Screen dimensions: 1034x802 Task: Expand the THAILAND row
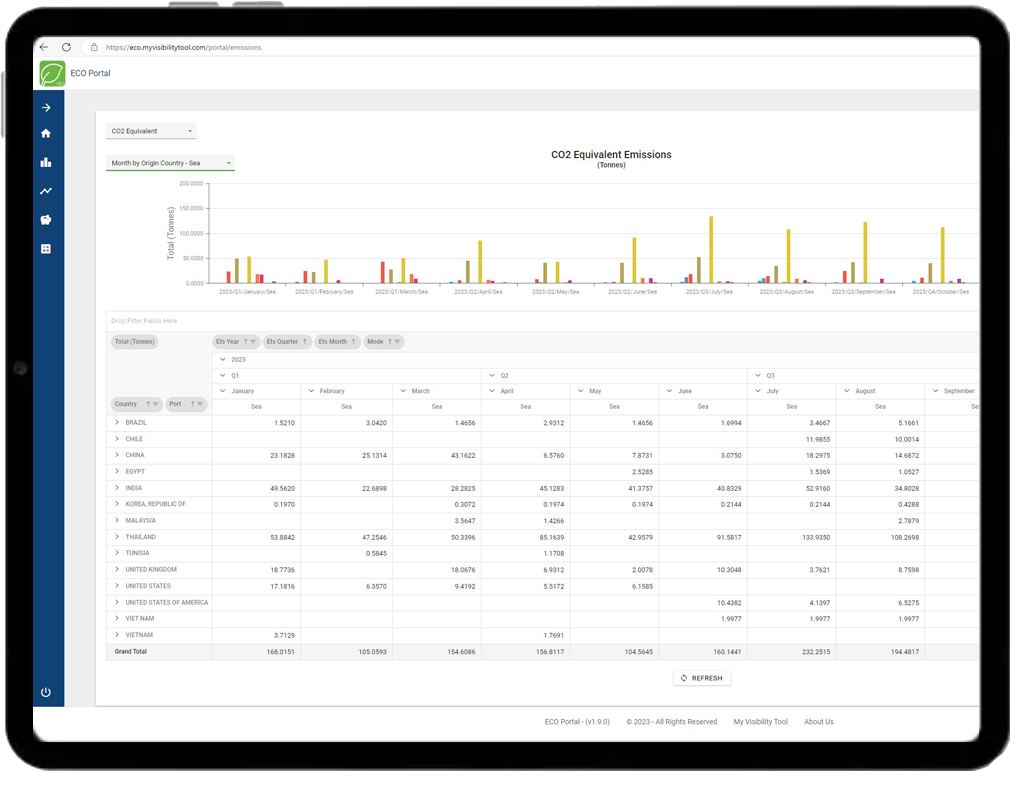[117, 537]
